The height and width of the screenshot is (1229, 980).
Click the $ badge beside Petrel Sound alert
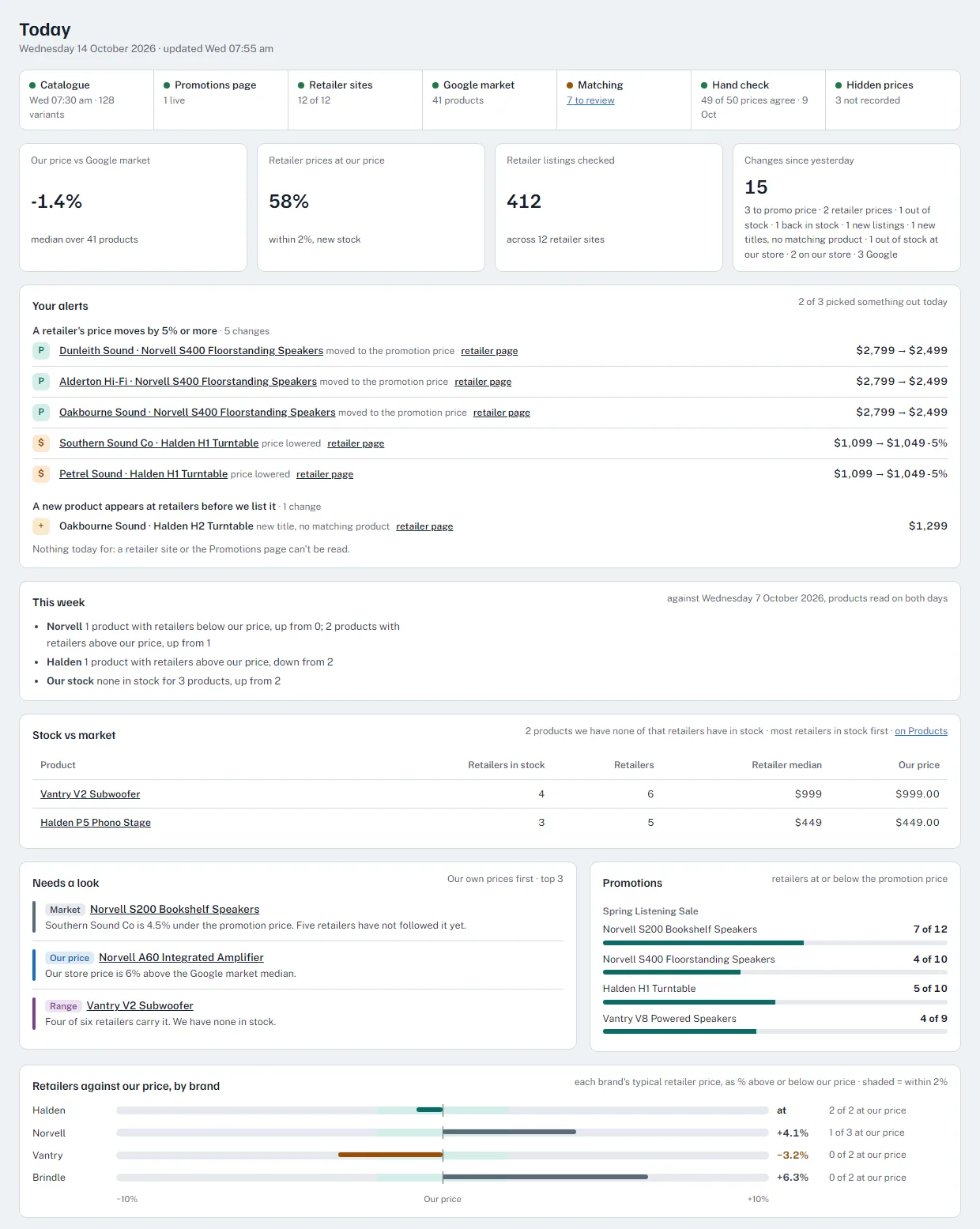41,473
